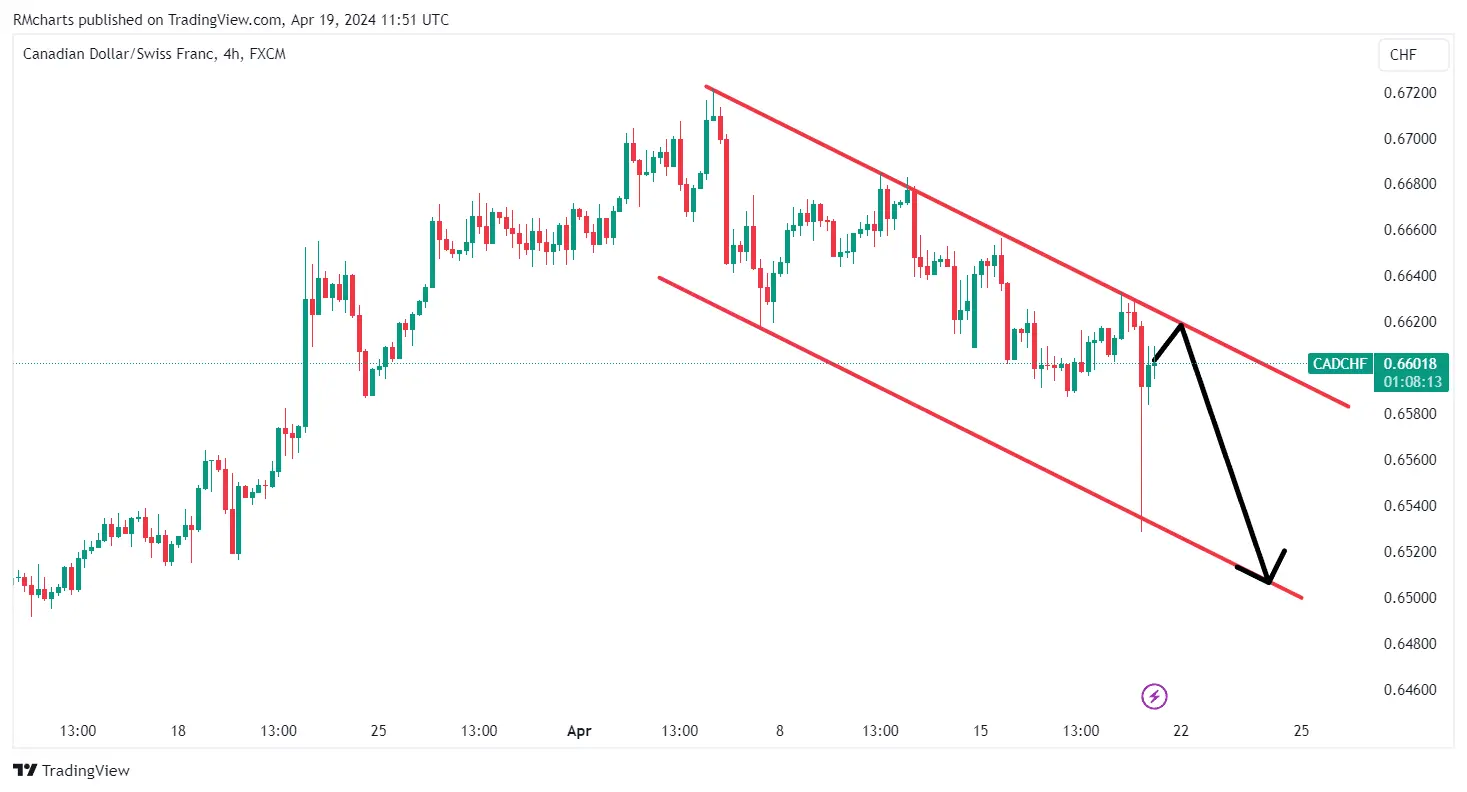Click the CHF currency badge top right
1467x792 pixels.
tap(1413, 55)
